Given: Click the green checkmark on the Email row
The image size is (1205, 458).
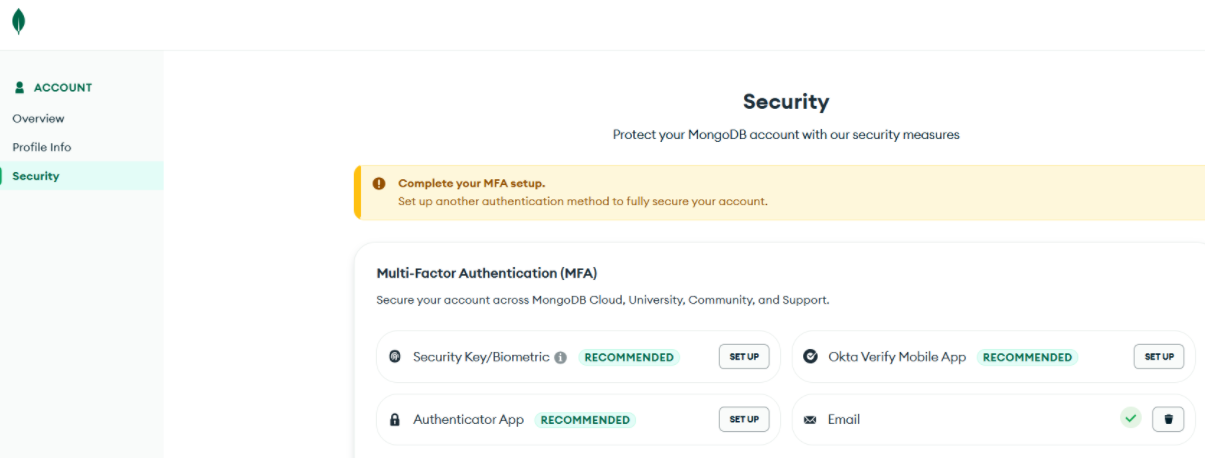Looking at the screenshot, I should point(1131,419).
